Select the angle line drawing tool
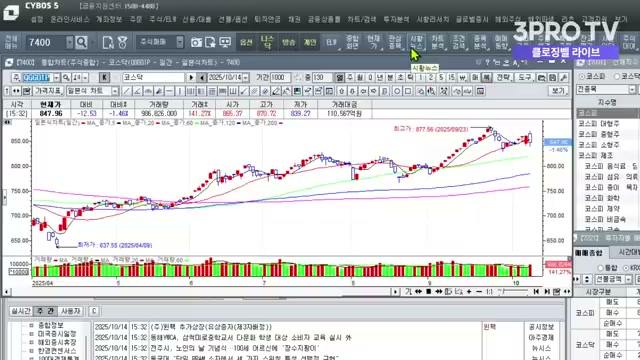The height and width of the screenshot is (360, 640). tap(138, 91)
